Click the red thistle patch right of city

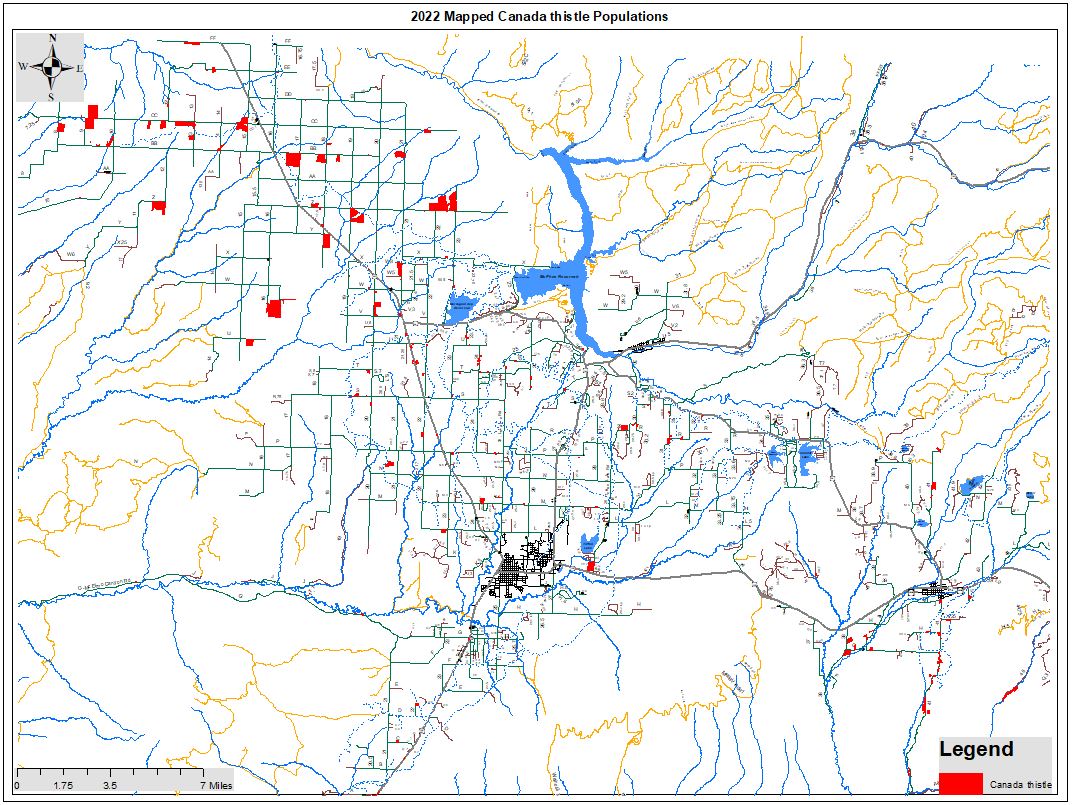[x=591, y=566]
